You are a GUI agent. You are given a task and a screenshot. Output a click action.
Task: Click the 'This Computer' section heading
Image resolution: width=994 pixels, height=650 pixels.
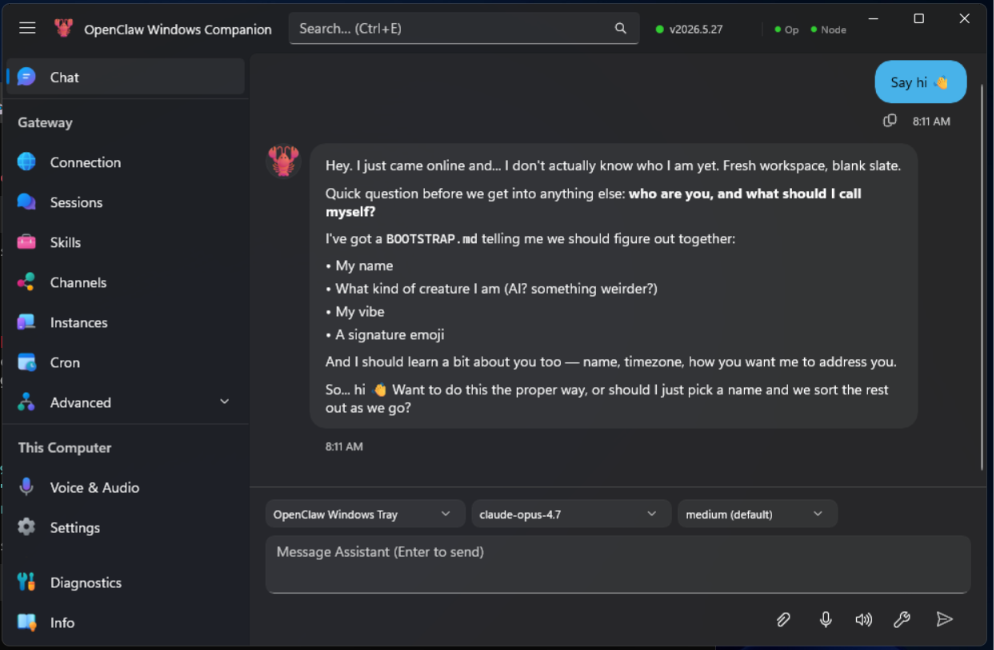point(65,447)
